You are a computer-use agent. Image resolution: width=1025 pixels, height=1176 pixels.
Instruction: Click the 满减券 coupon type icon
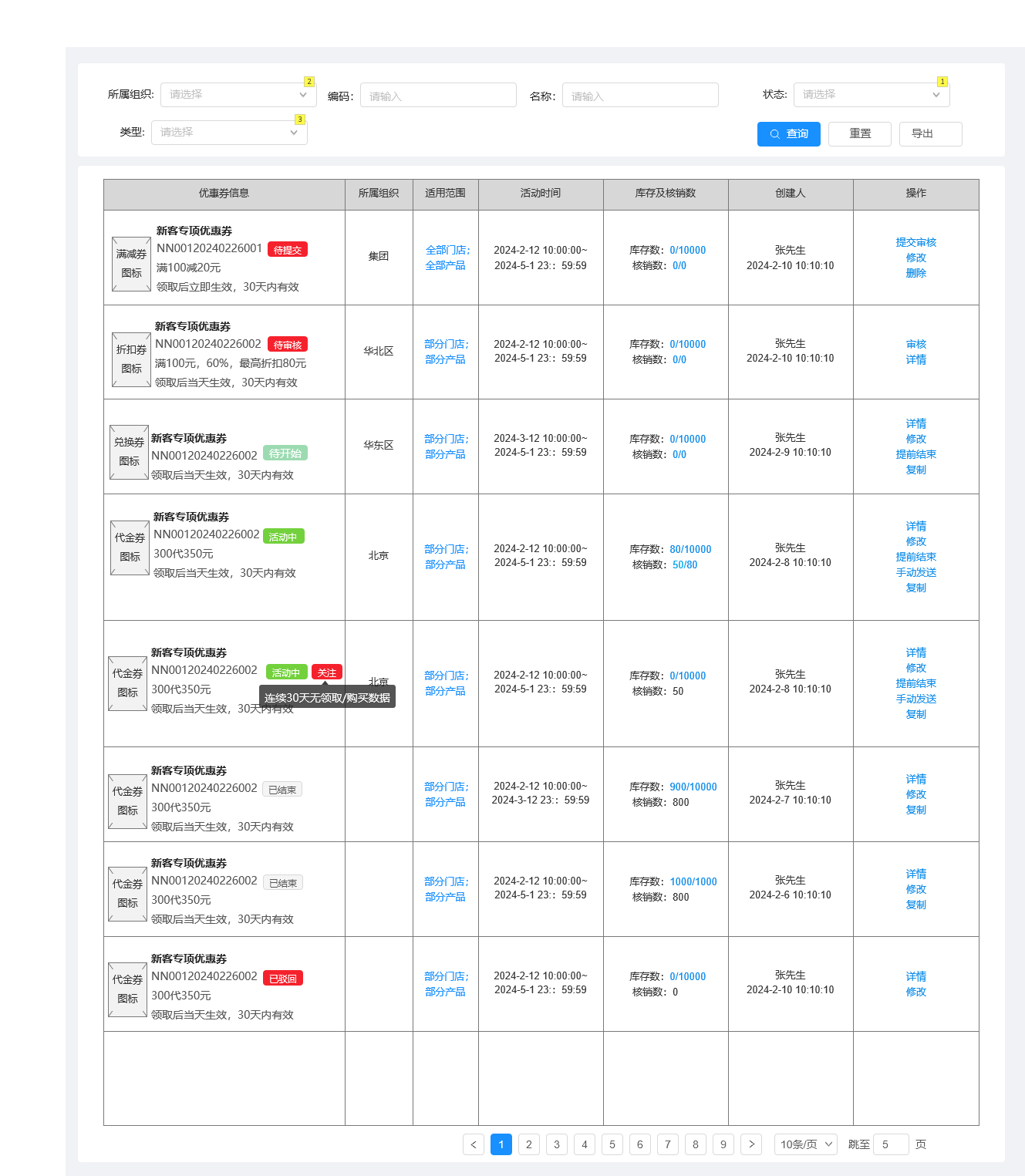131,265
